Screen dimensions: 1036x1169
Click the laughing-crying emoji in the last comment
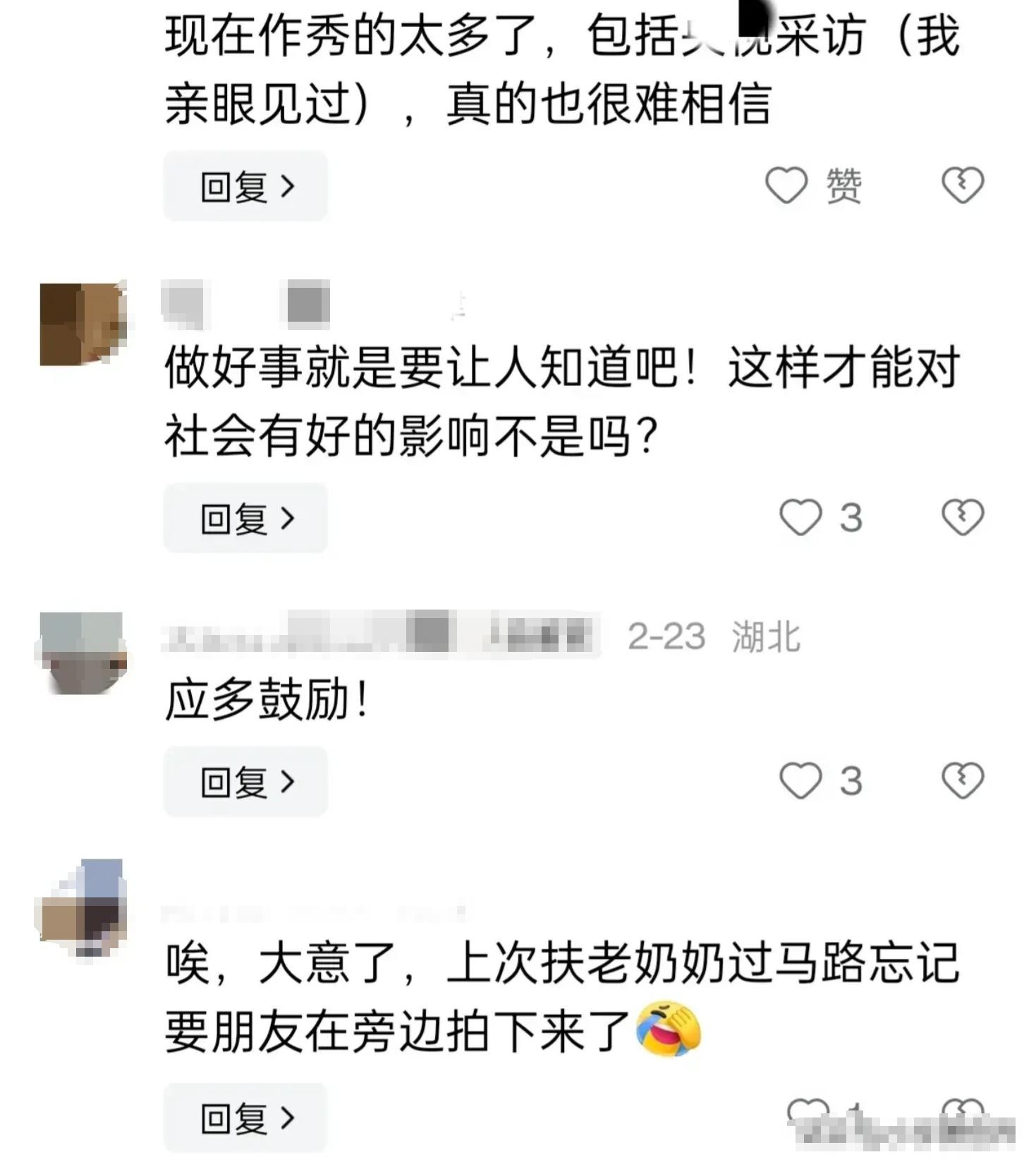669,1029
